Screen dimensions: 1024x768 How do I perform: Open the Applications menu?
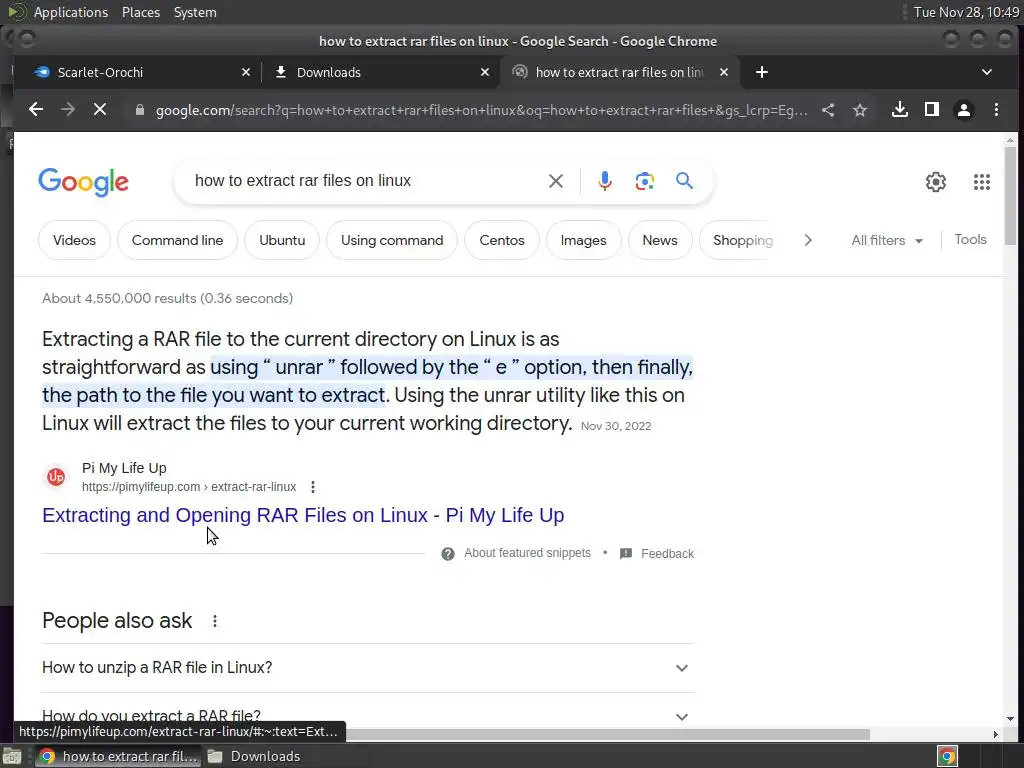click(71, 12)
